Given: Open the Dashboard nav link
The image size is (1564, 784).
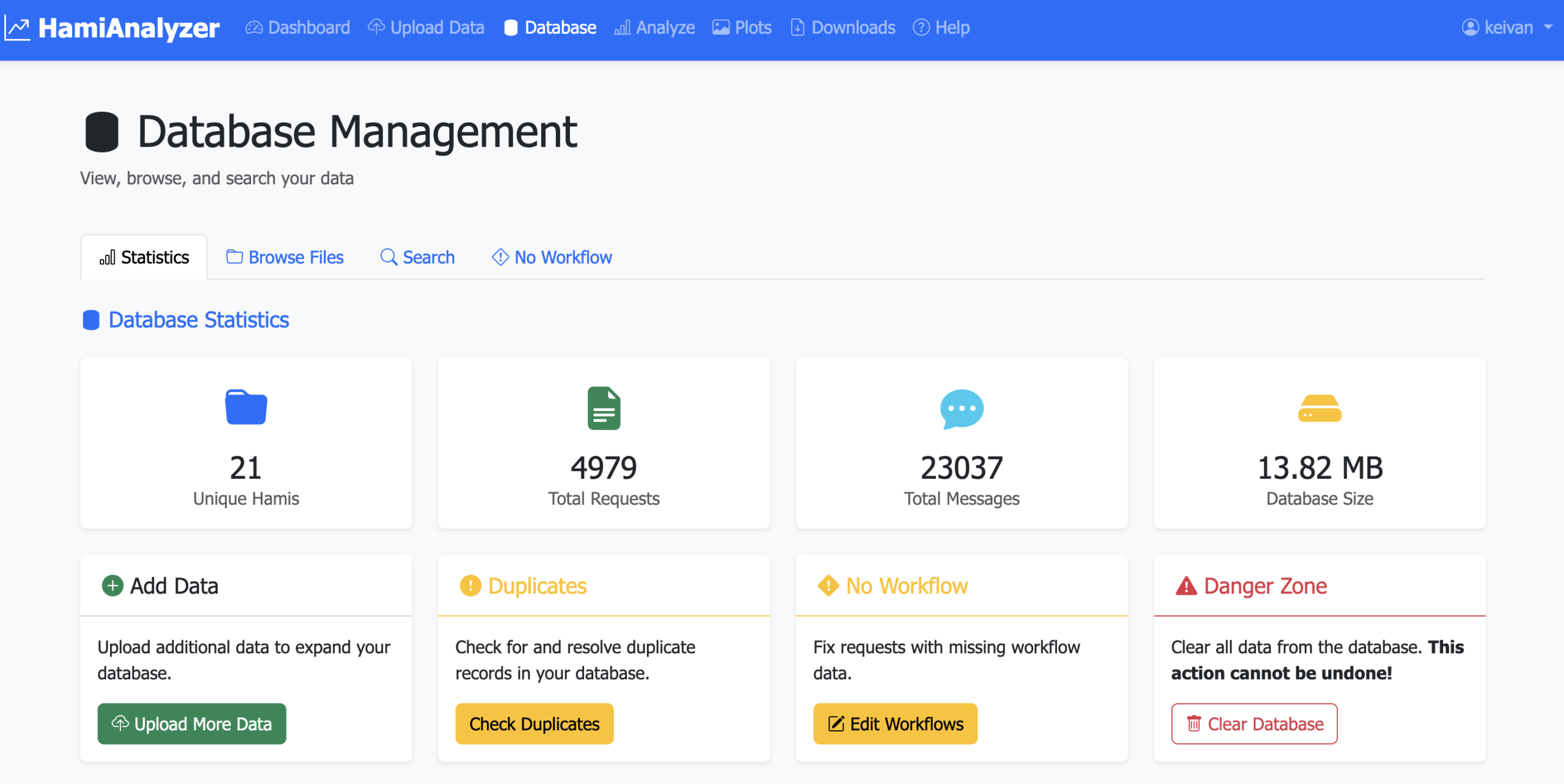Looking at the screenshot, I should [x=298, y=27].
